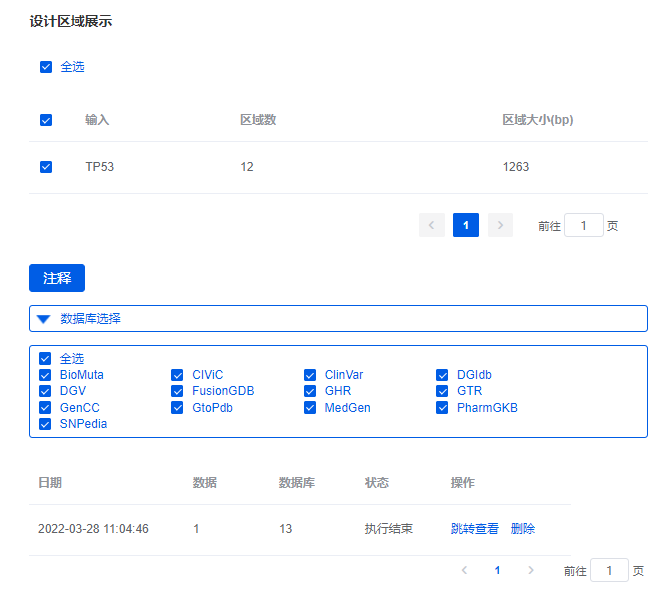Click next page arrow in upper pagination
The image size is (665, 597).
click(x=500, y=225)
